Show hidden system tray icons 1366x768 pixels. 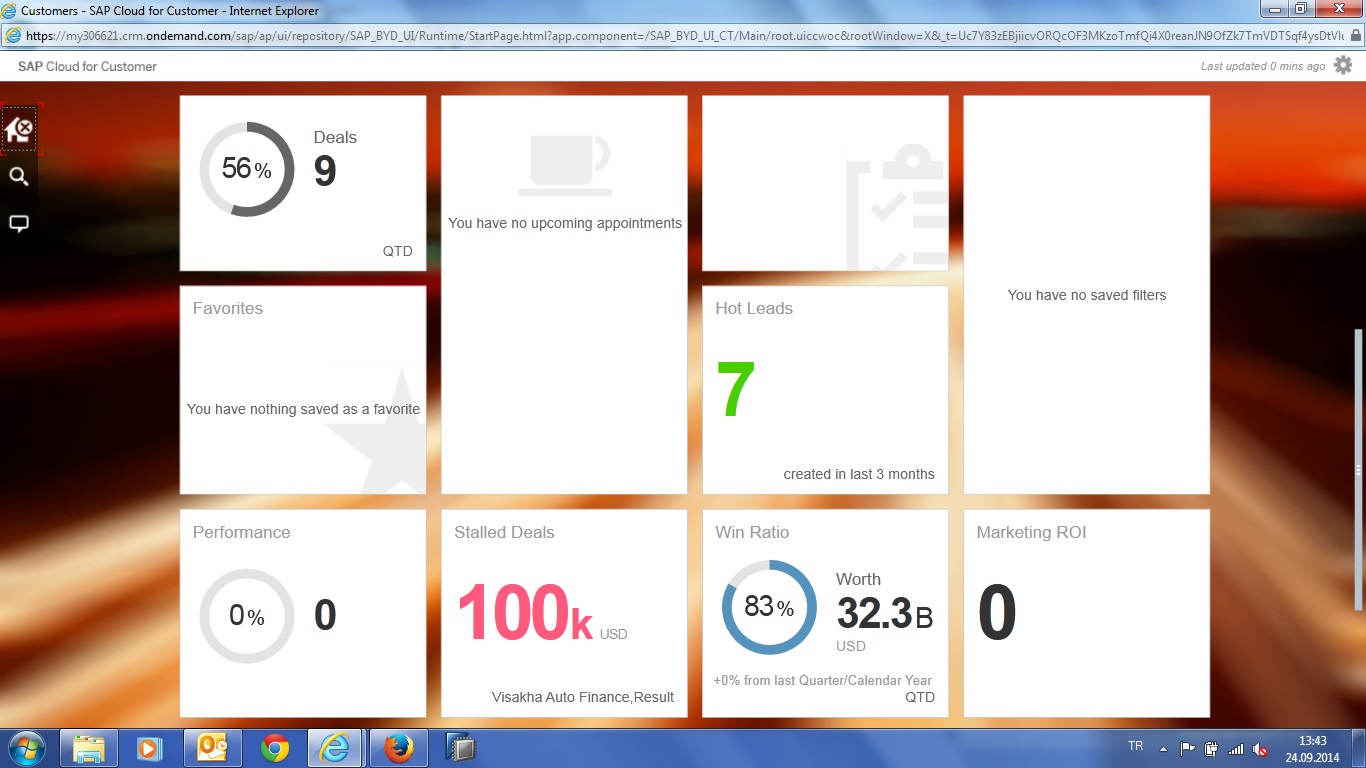[x=1163, y=748]
